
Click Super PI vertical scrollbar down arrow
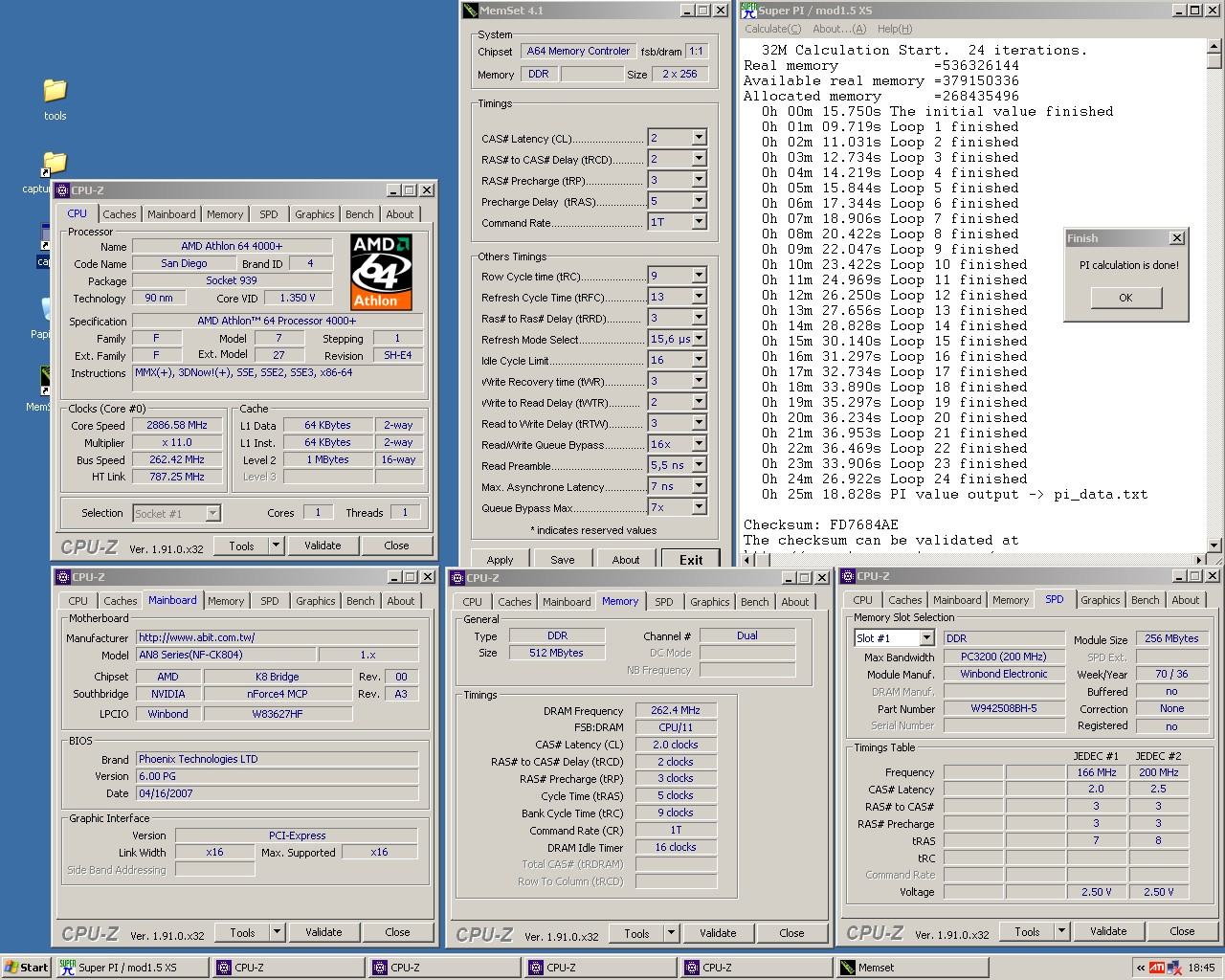(1214, 545)
